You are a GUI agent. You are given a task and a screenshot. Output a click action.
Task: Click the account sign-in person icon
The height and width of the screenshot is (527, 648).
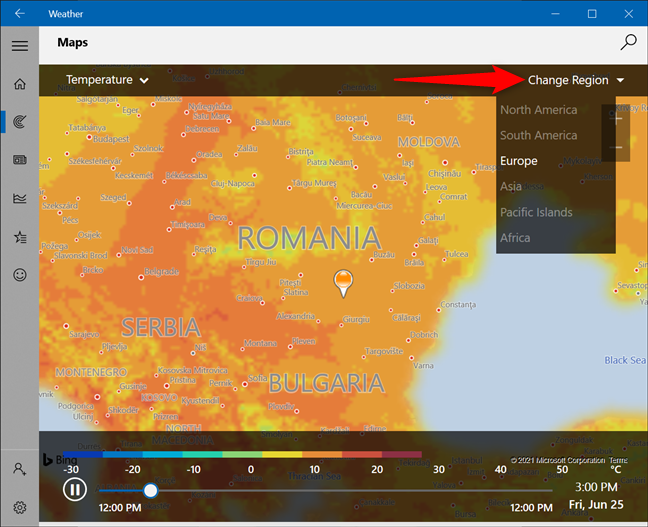tap(19, 469)
